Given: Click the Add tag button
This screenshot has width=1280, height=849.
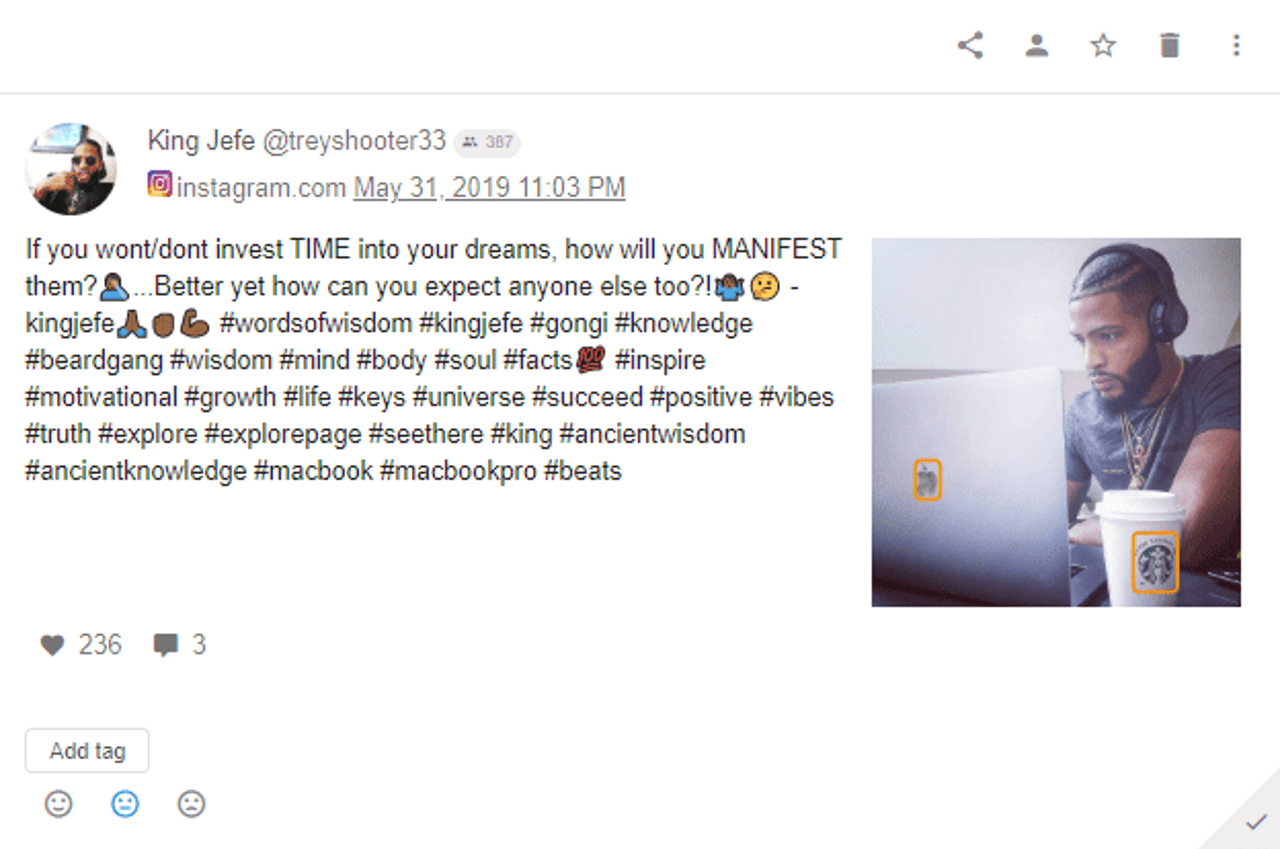Looking at the screenshot, I should point(87,751).
